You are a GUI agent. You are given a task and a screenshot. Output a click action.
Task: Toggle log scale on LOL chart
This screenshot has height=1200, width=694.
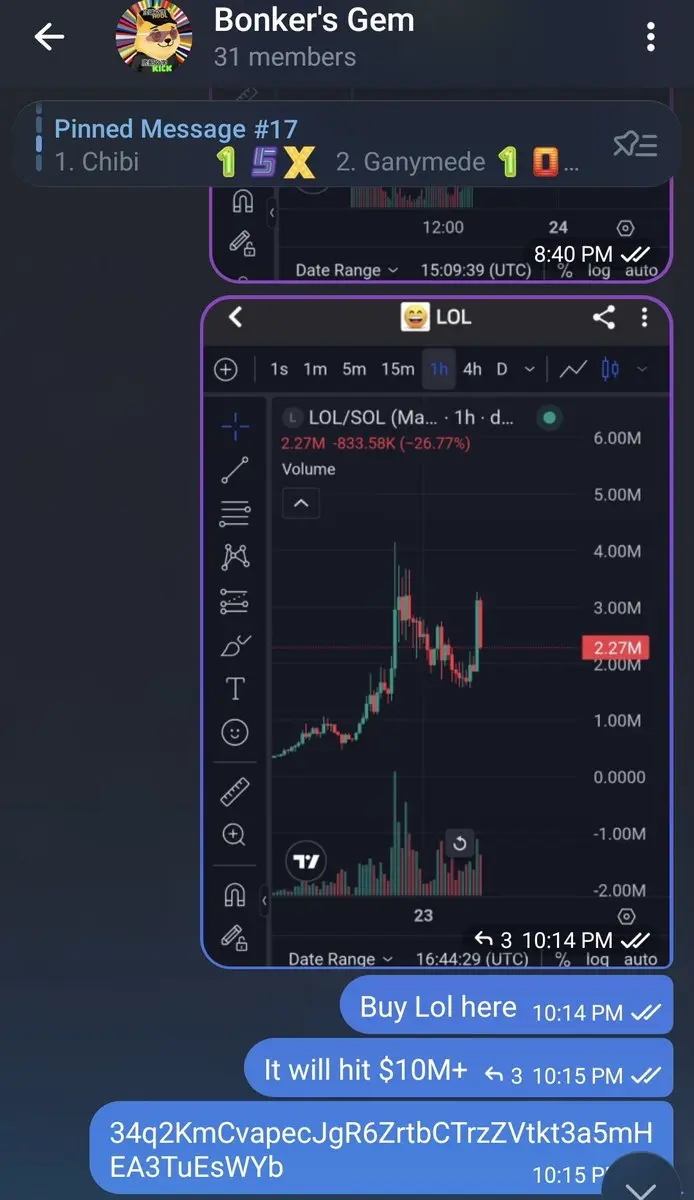click(x=598, y=959)
